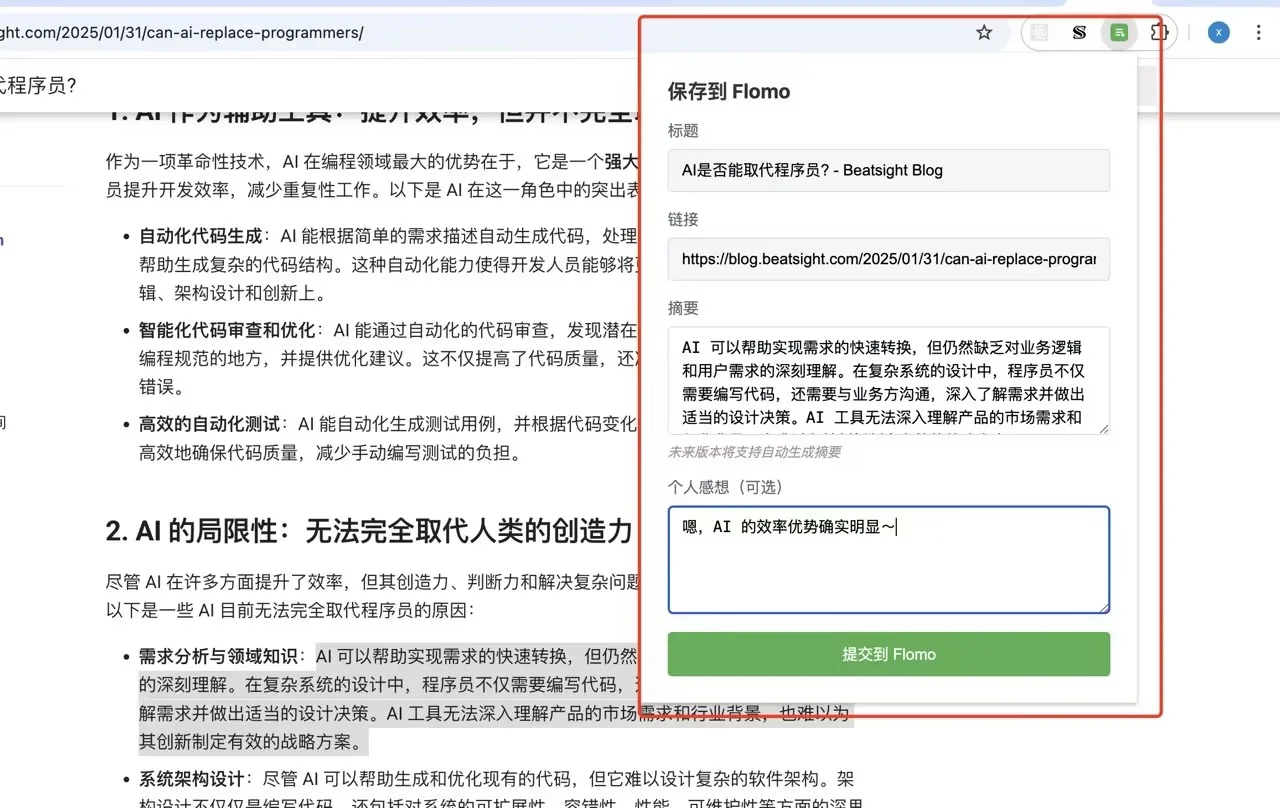The width and height of the screenshot is (1280, 808).
Task: Click the leftmost dimmed extension icon
Action: click(1039, 32)
